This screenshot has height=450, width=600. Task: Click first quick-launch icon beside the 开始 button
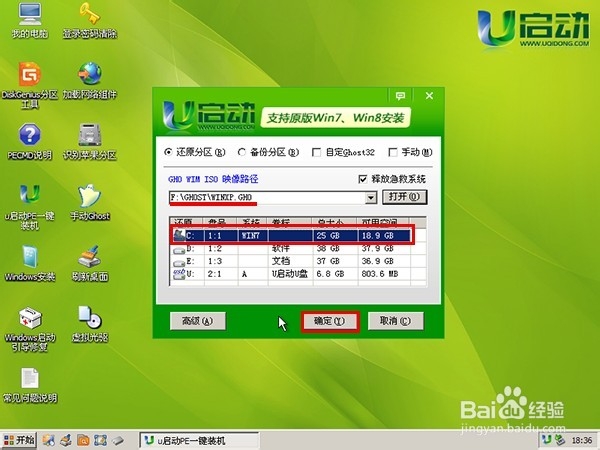tap(49, 440)
